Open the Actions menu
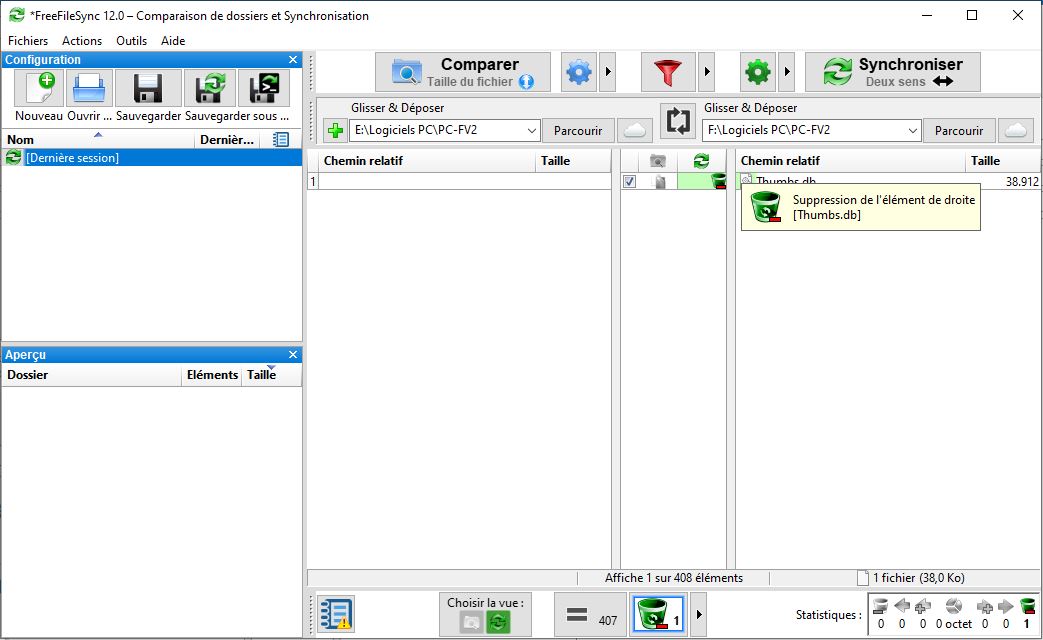 pos(82,41)
